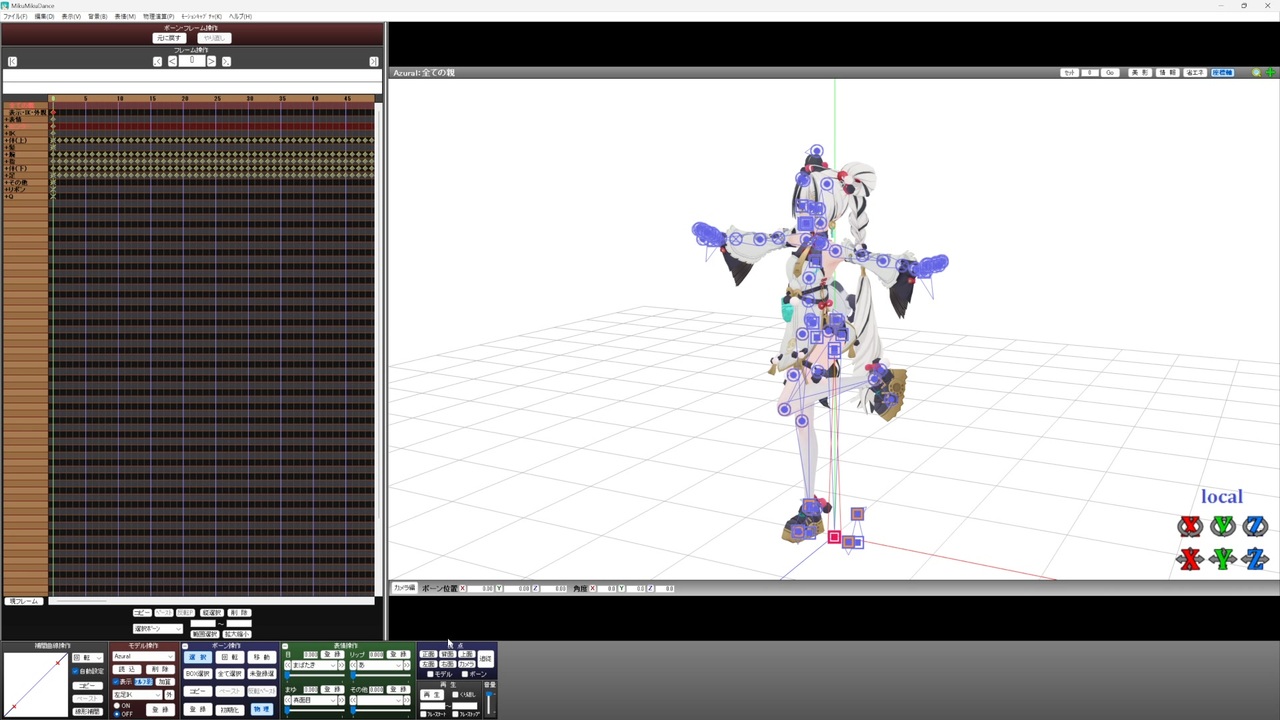Click the 全て選択 select-all button

(x=229, y=674)
